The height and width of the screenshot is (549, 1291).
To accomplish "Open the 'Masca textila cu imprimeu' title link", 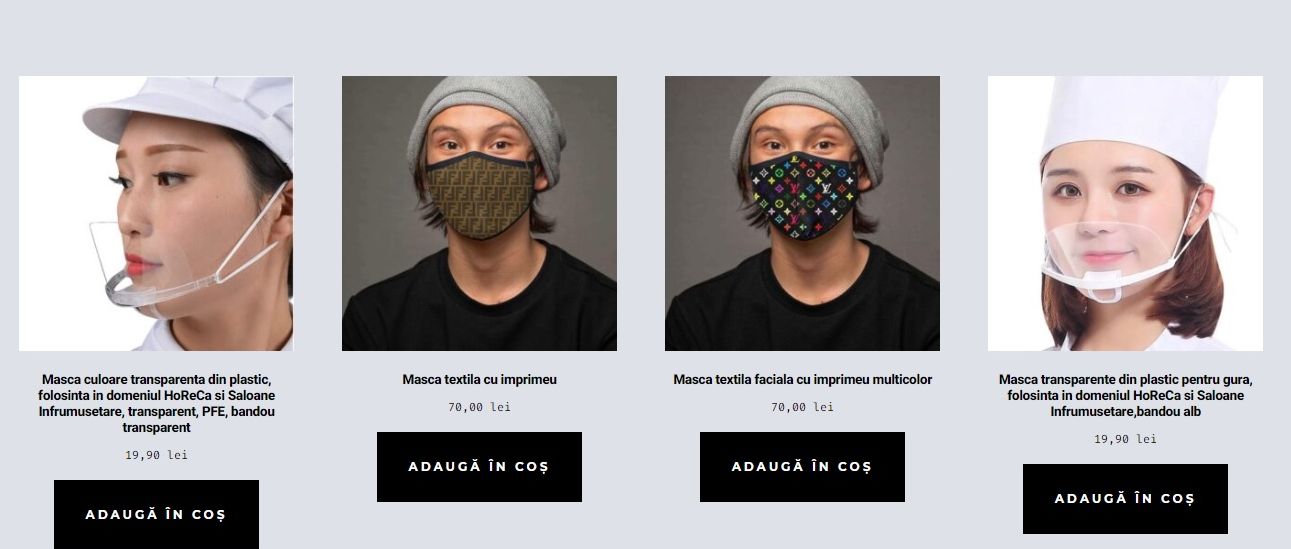I will click(x=479, y=380).
